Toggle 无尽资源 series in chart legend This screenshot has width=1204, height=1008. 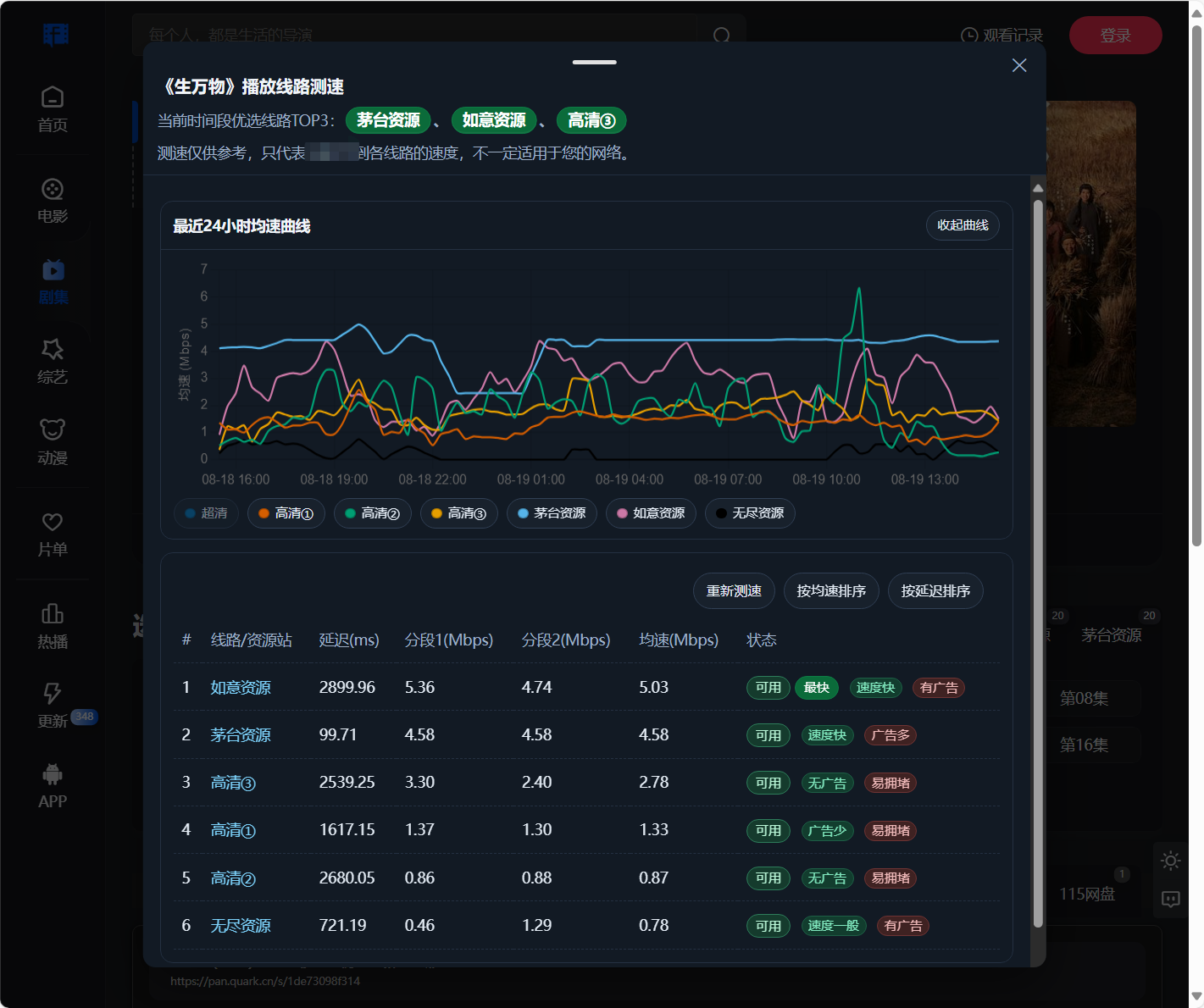750,513
